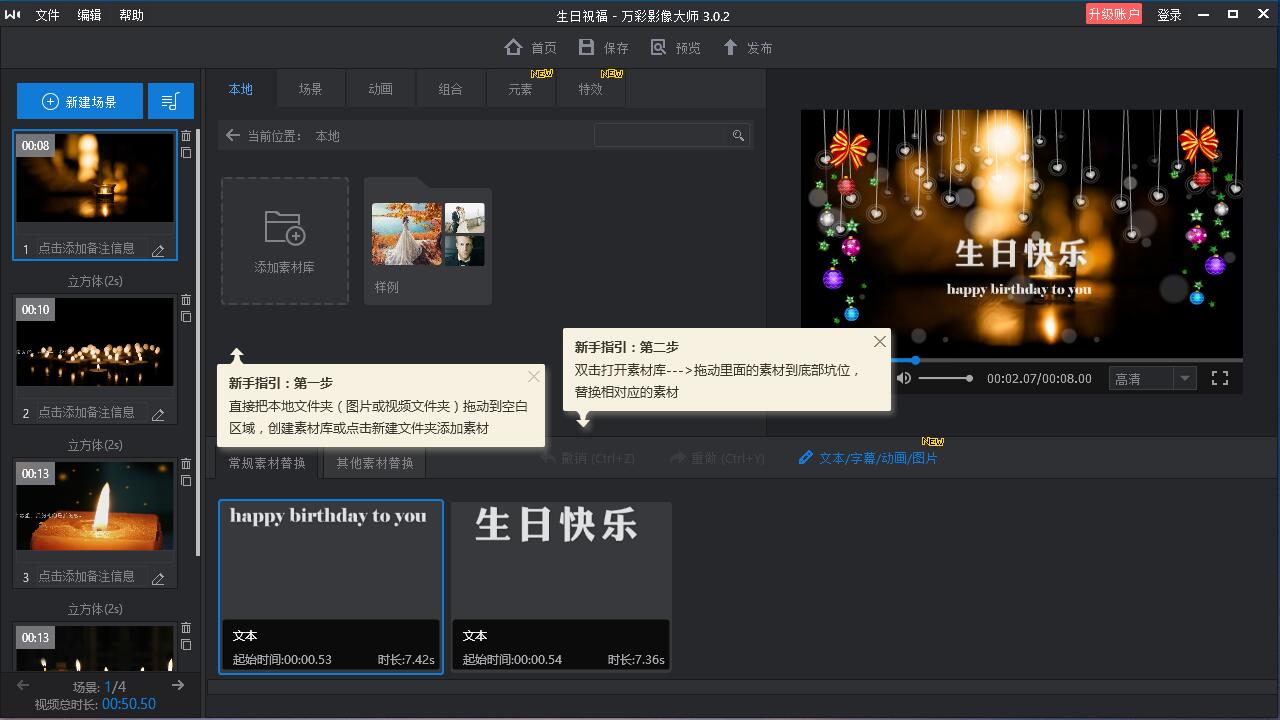Dismiss the 新手指引 second step tooltip
The width and height of the screenshot is (1280, 720).
(x=879, y=341)
